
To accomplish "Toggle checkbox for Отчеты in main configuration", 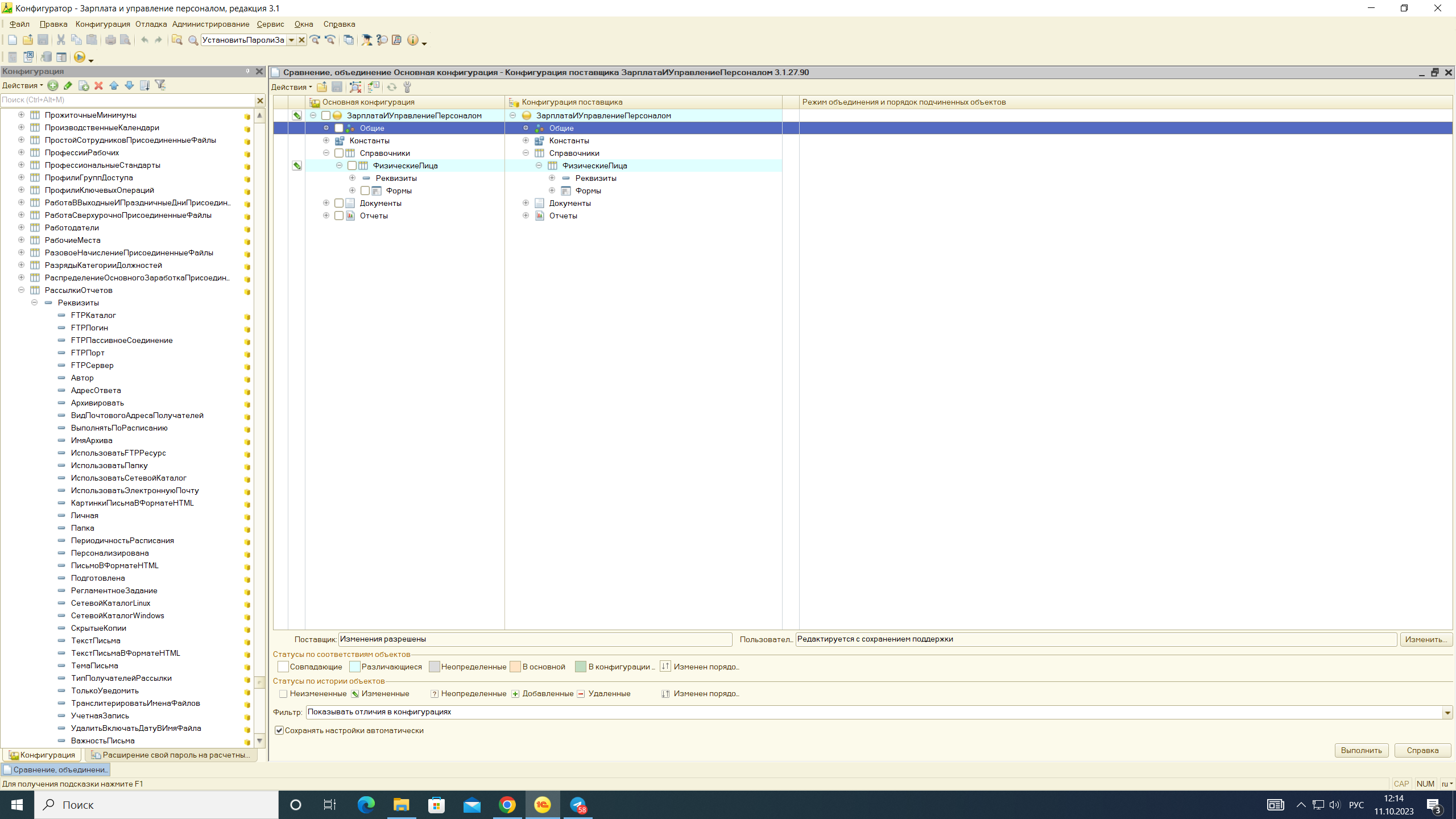I will coord(339,216).
